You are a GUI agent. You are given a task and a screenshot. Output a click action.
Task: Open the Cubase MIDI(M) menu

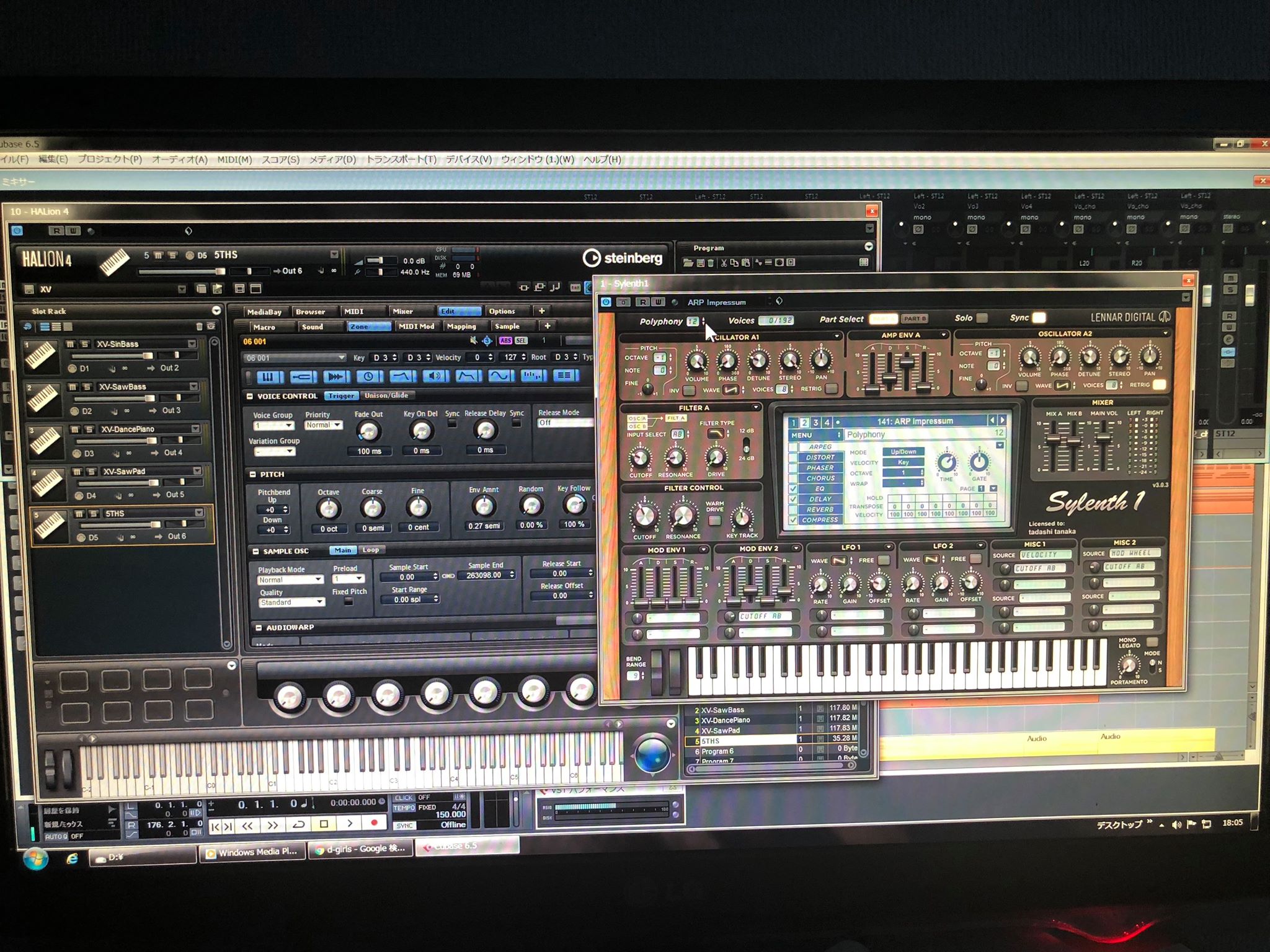[x=234, y=159]
